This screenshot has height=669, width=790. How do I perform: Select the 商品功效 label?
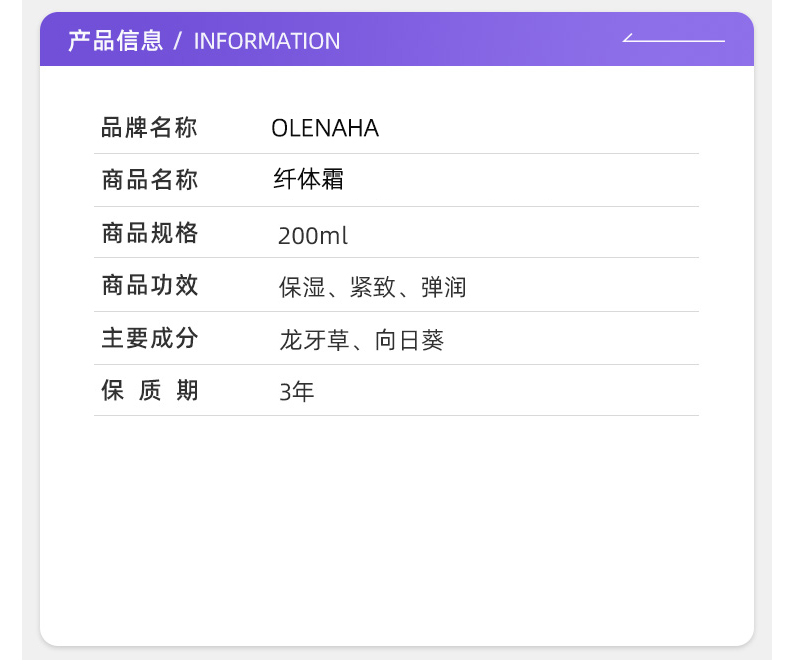point(150,286)
